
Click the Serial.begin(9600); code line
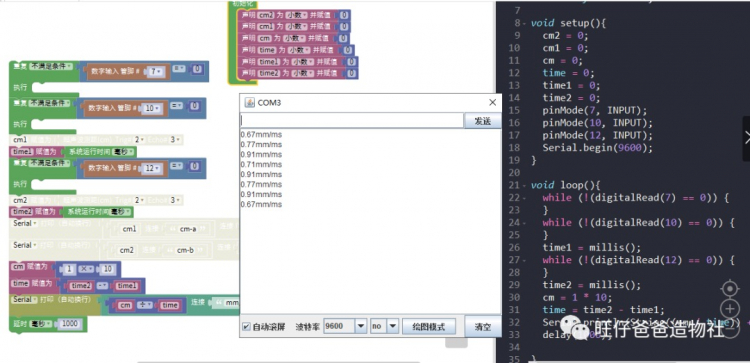[597, 147]
